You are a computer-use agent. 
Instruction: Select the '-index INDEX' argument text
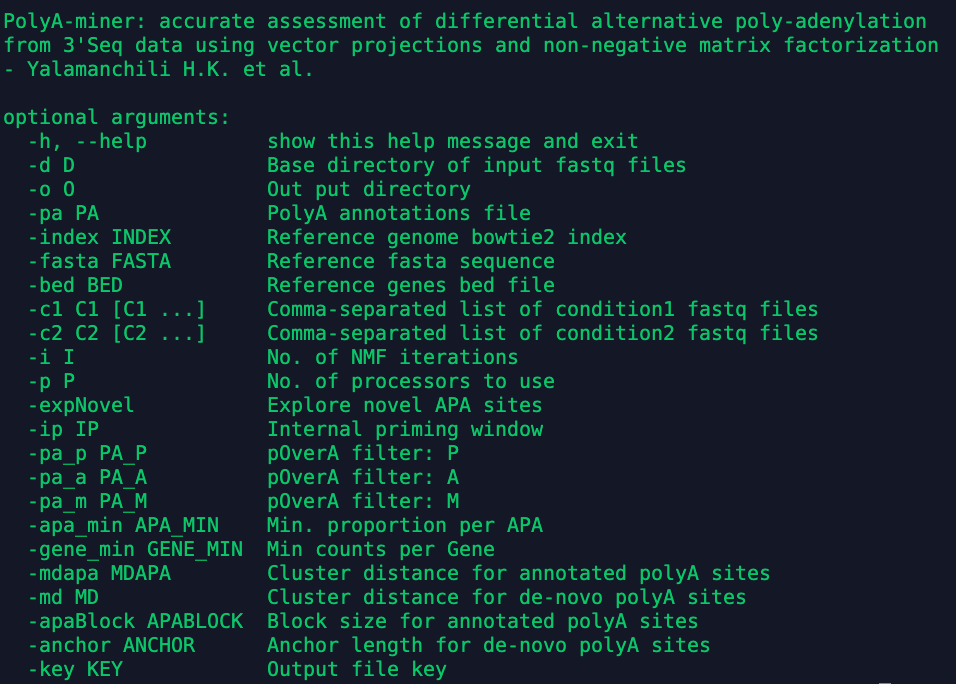click(99, 237)
